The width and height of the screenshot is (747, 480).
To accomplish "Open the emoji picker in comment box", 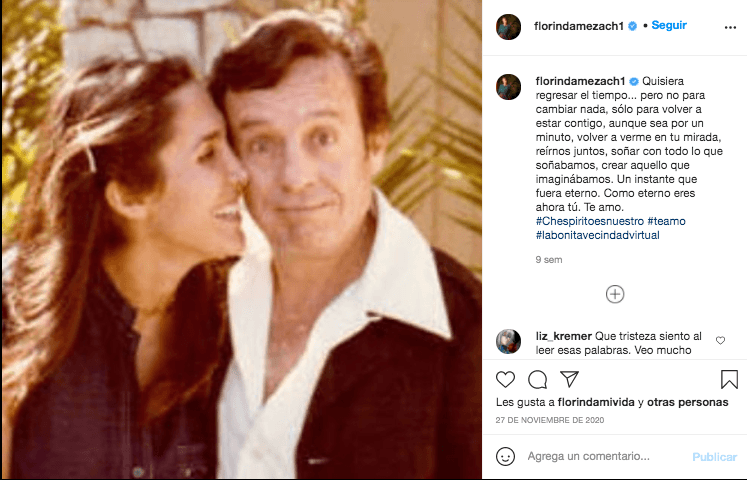I will pyautogui.click(x=506, y=456).
